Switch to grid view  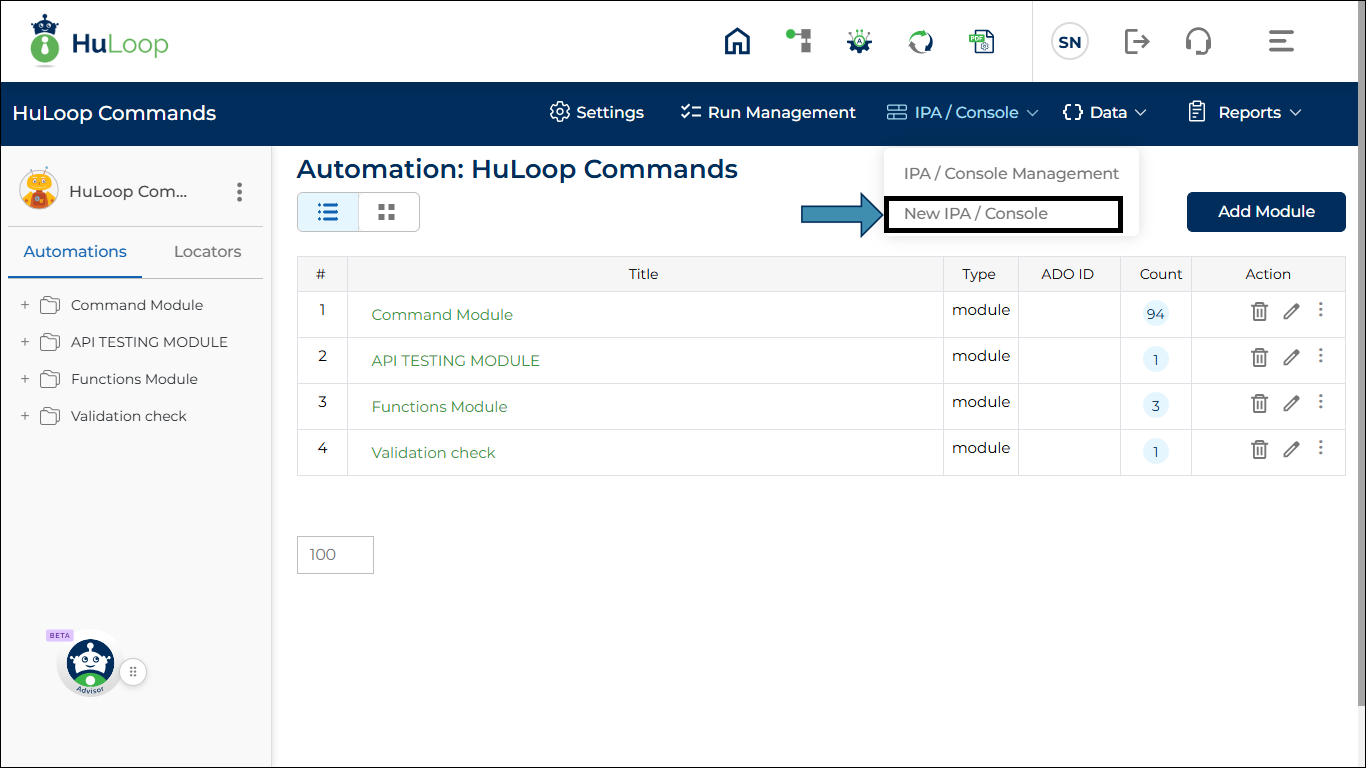tap(387, 212)
